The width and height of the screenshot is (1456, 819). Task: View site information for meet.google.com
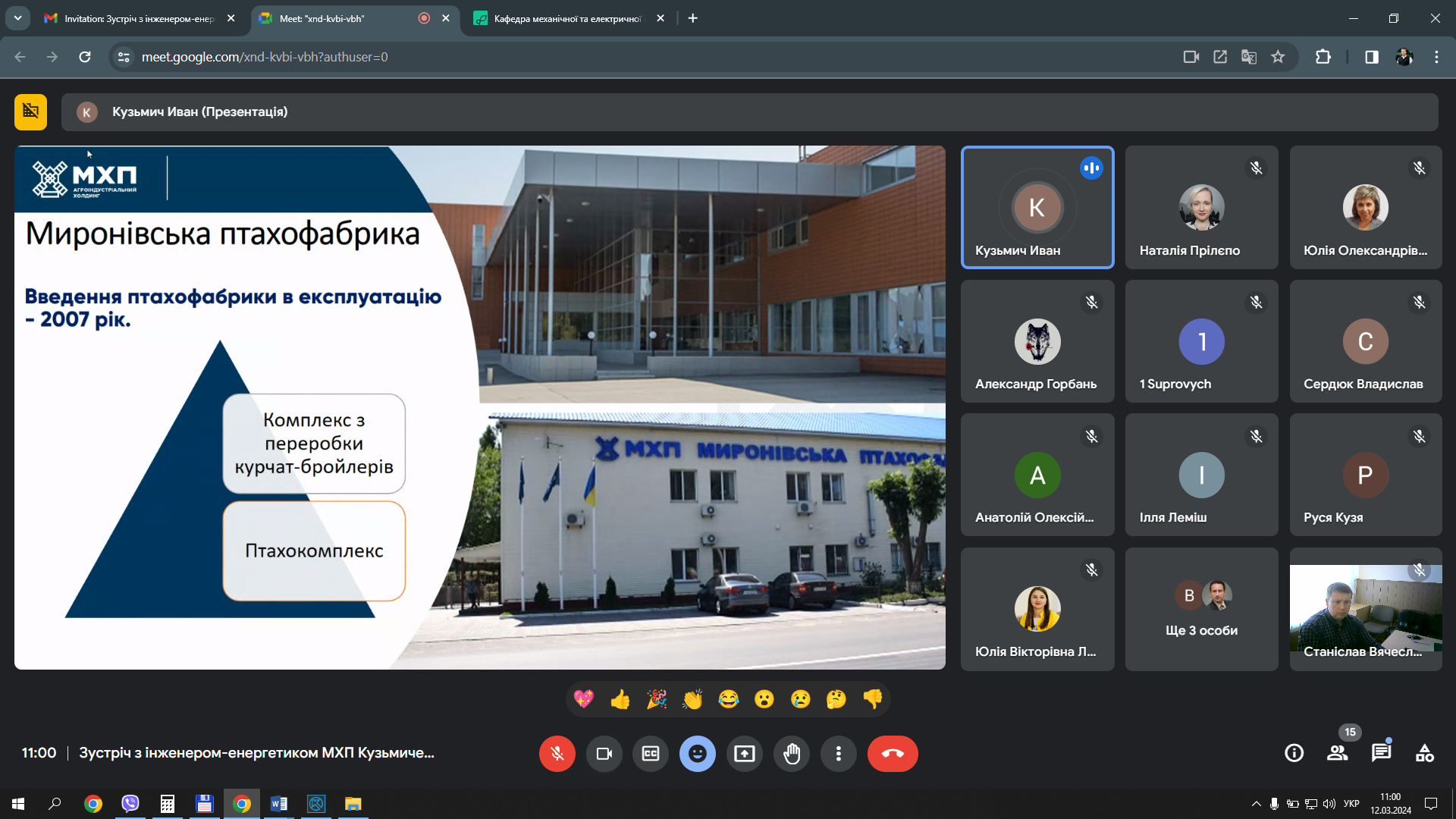click(x=124, y=57)
